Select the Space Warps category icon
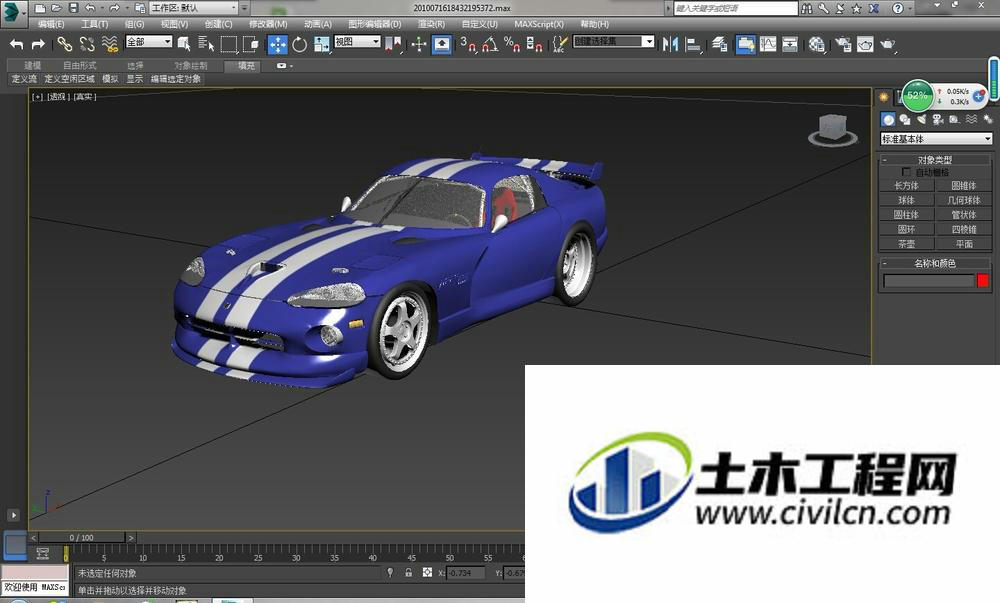This screenshot has height=603, width=1000. click(x=971, y=119)
